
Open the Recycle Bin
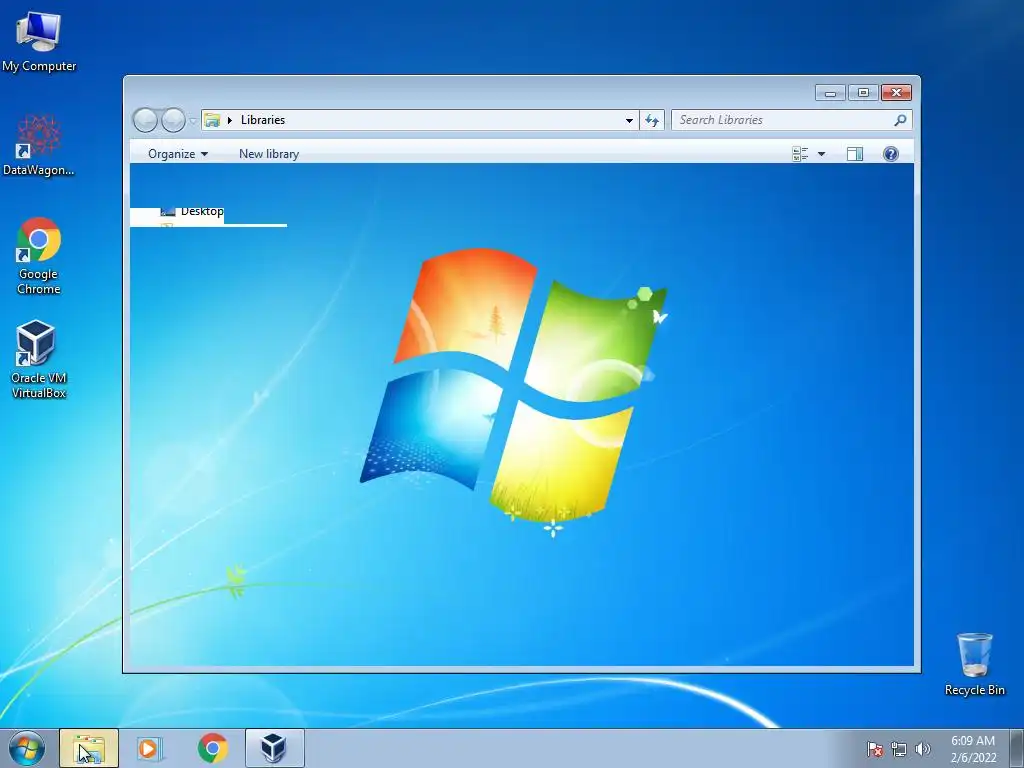pyautogui.click(x=974, y=664)
